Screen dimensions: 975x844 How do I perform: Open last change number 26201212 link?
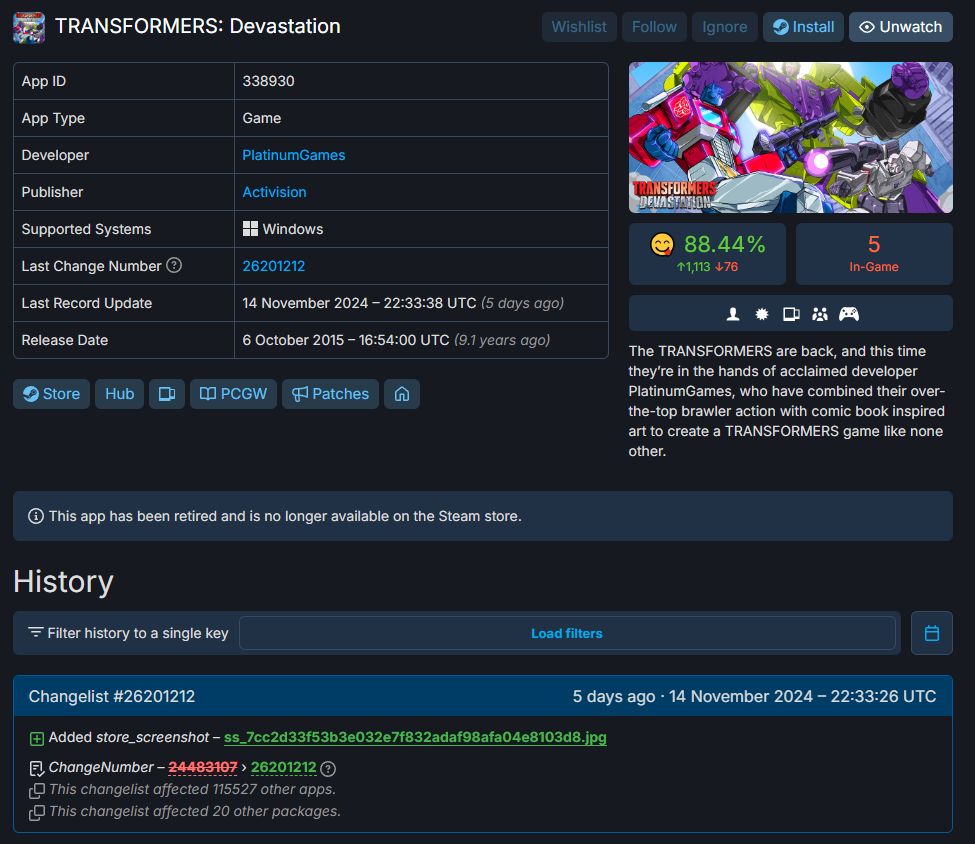click(x=274, y=266)
